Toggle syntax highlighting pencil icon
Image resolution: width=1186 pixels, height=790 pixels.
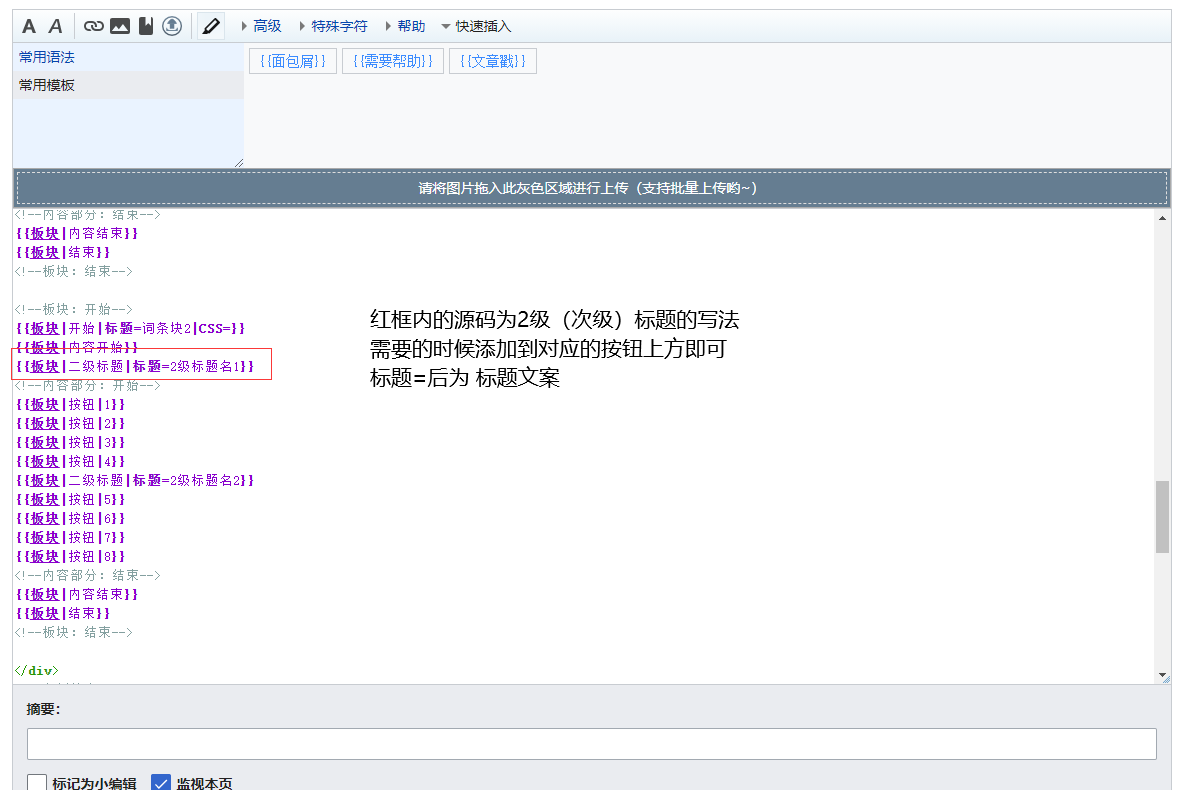click(x=210, y=26)
